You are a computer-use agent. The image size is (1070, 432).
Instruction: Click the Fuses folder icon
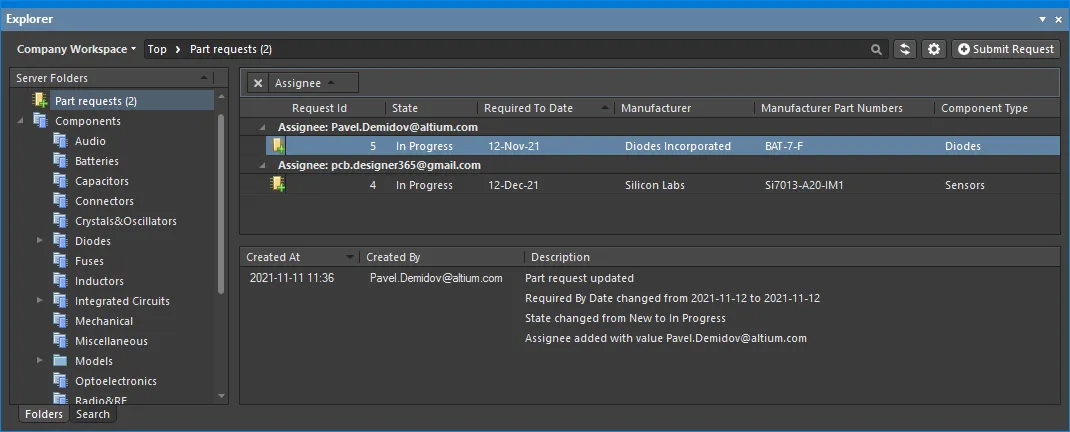60,261
